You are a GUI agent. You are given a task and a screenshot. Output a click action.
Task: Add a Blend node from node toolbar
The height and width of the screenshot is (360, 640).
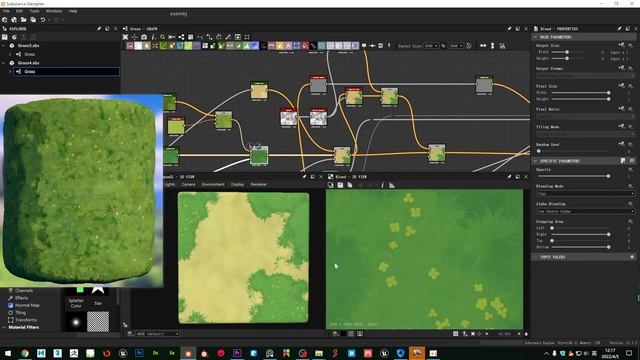tap(130, 46)
